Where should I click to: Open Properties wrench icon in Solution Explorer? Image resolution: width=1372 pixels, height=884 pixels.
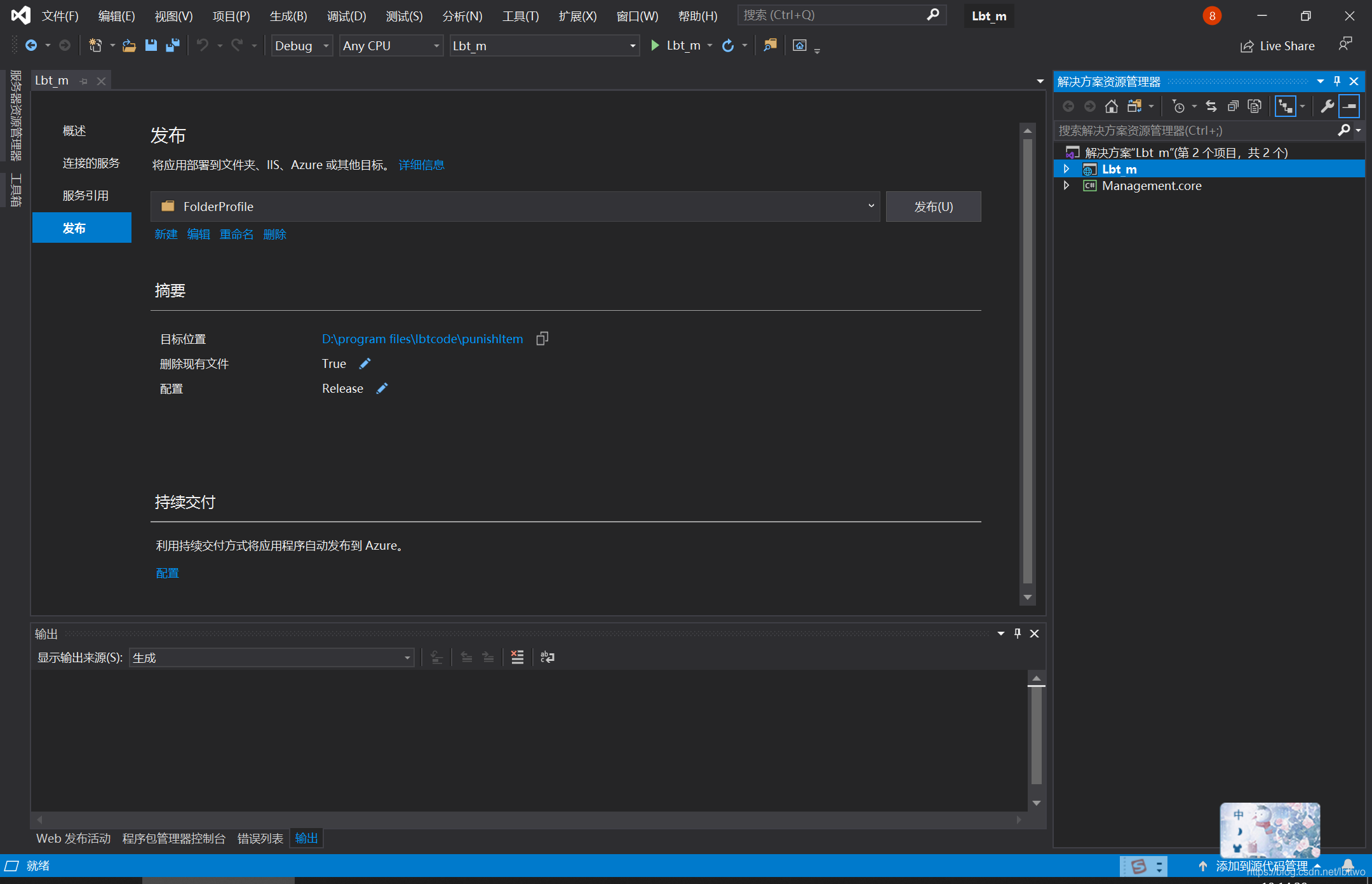pyautogui.click(x=1327, y=106)
